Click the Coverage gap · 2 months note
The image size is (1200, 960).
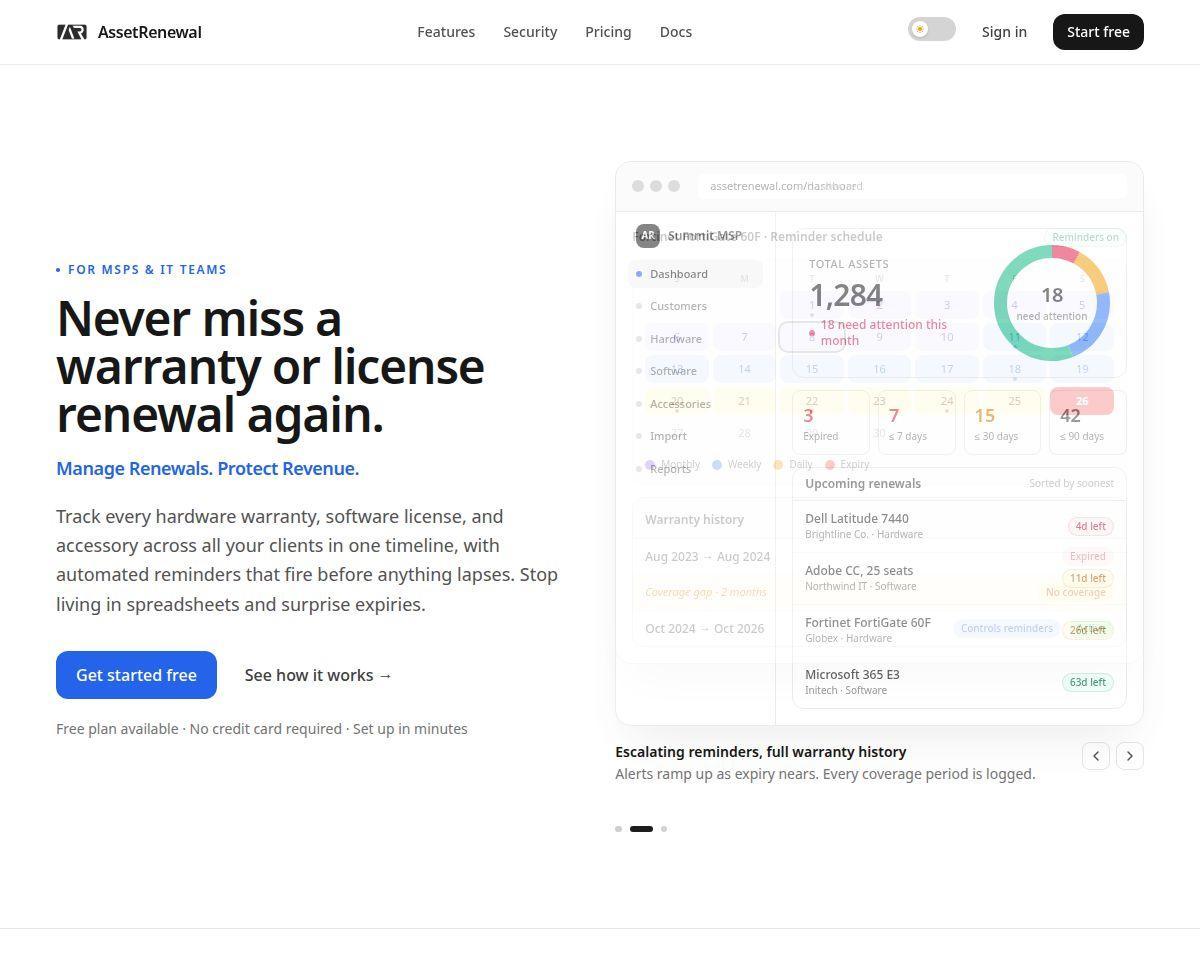(x=706, y=592)
